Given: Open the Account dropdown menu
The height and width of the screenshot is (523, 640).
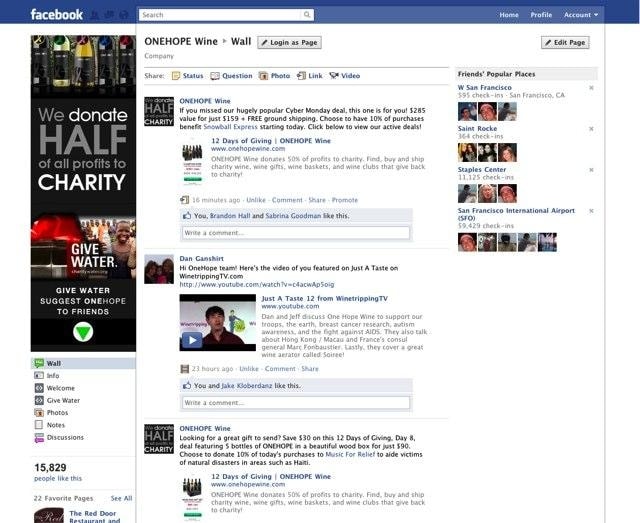Looking at the screenshot, I should [x=581, y=15].
